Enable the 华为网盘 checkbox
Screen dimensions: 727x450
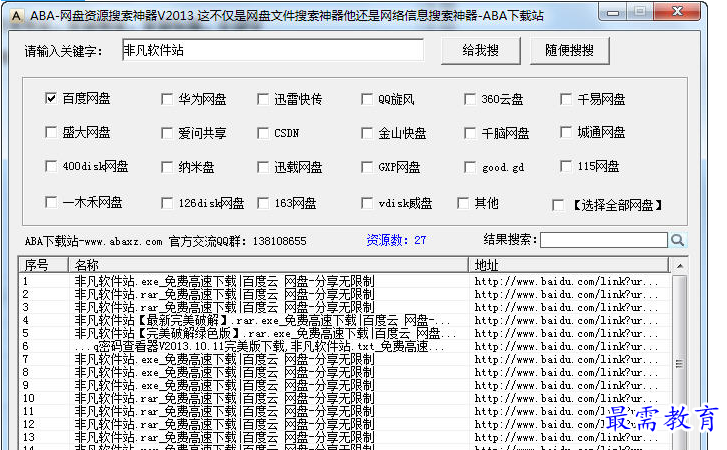(166, 99)
